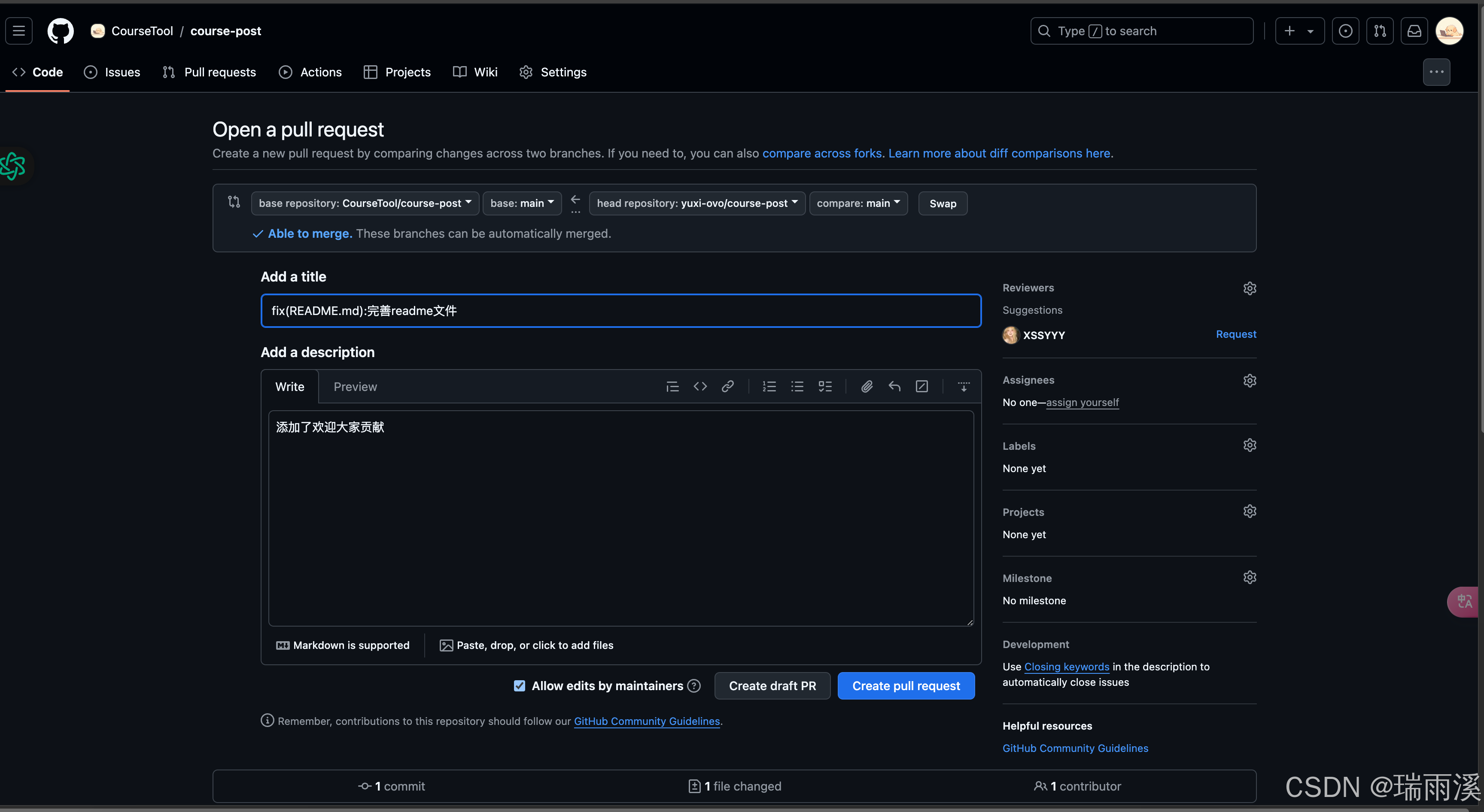1484x812 pixels.
Task: Toggle Allow edits by maintainers checkbox
Action: click(x=520, y=686)
